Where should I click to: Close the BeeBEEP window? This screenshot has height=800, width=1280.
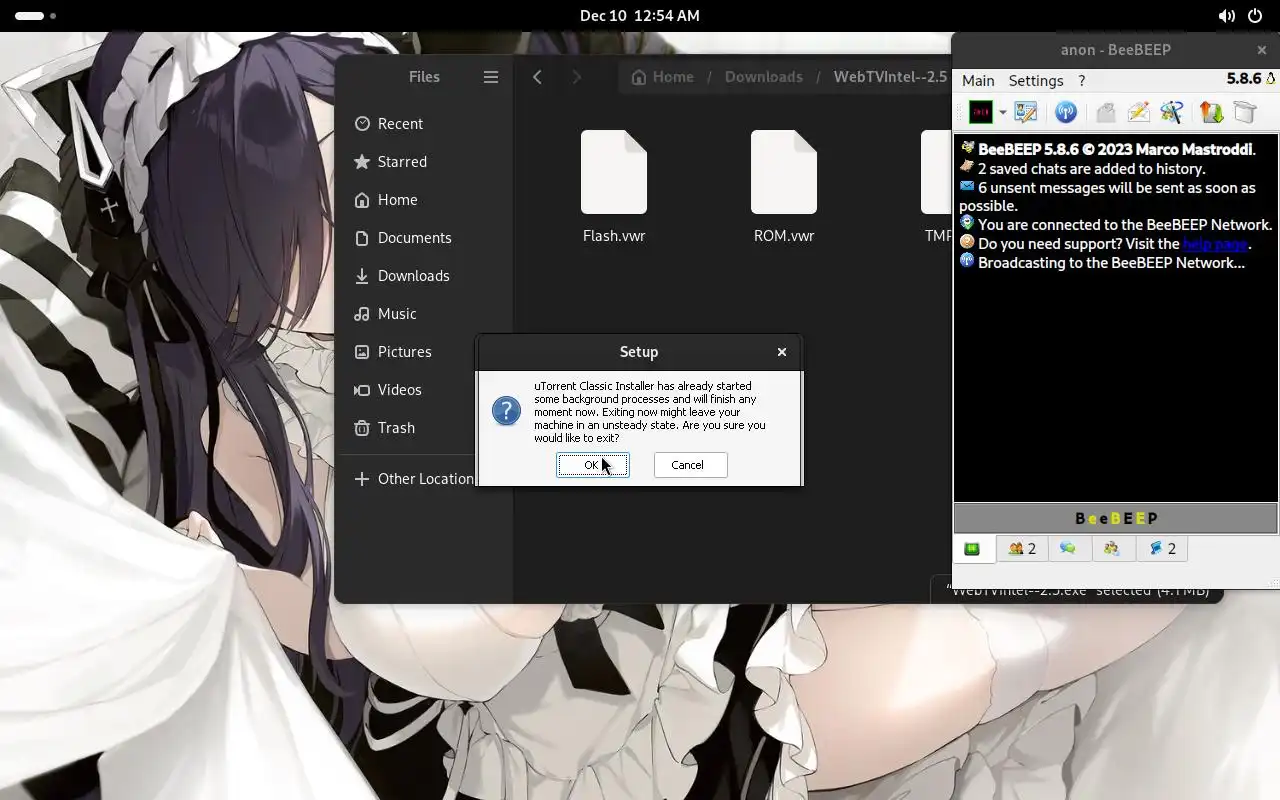coord(1262,50)
